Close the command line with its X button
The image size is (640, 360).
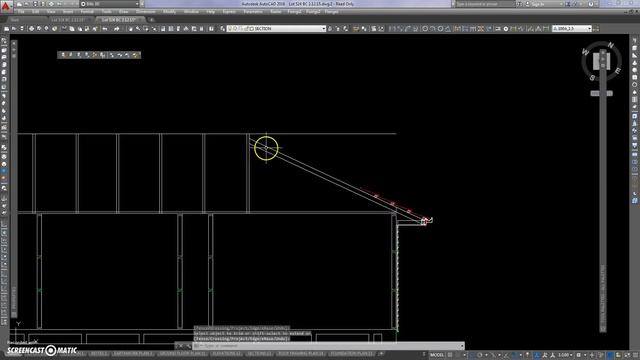pyautogui.click(x=181, y=346)
